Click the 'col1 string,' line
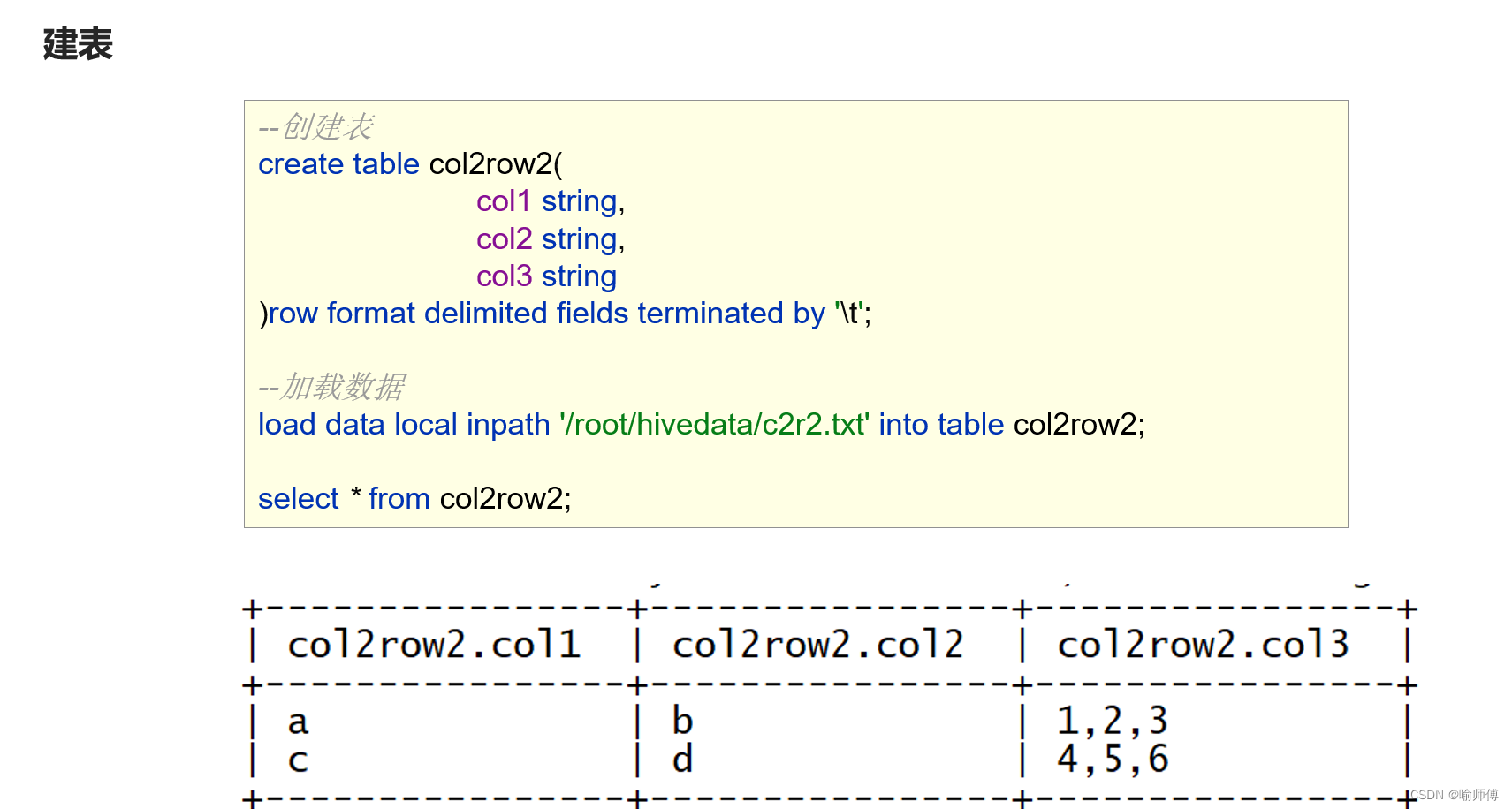Screen dimensions: 1512x809 [551, 201]
